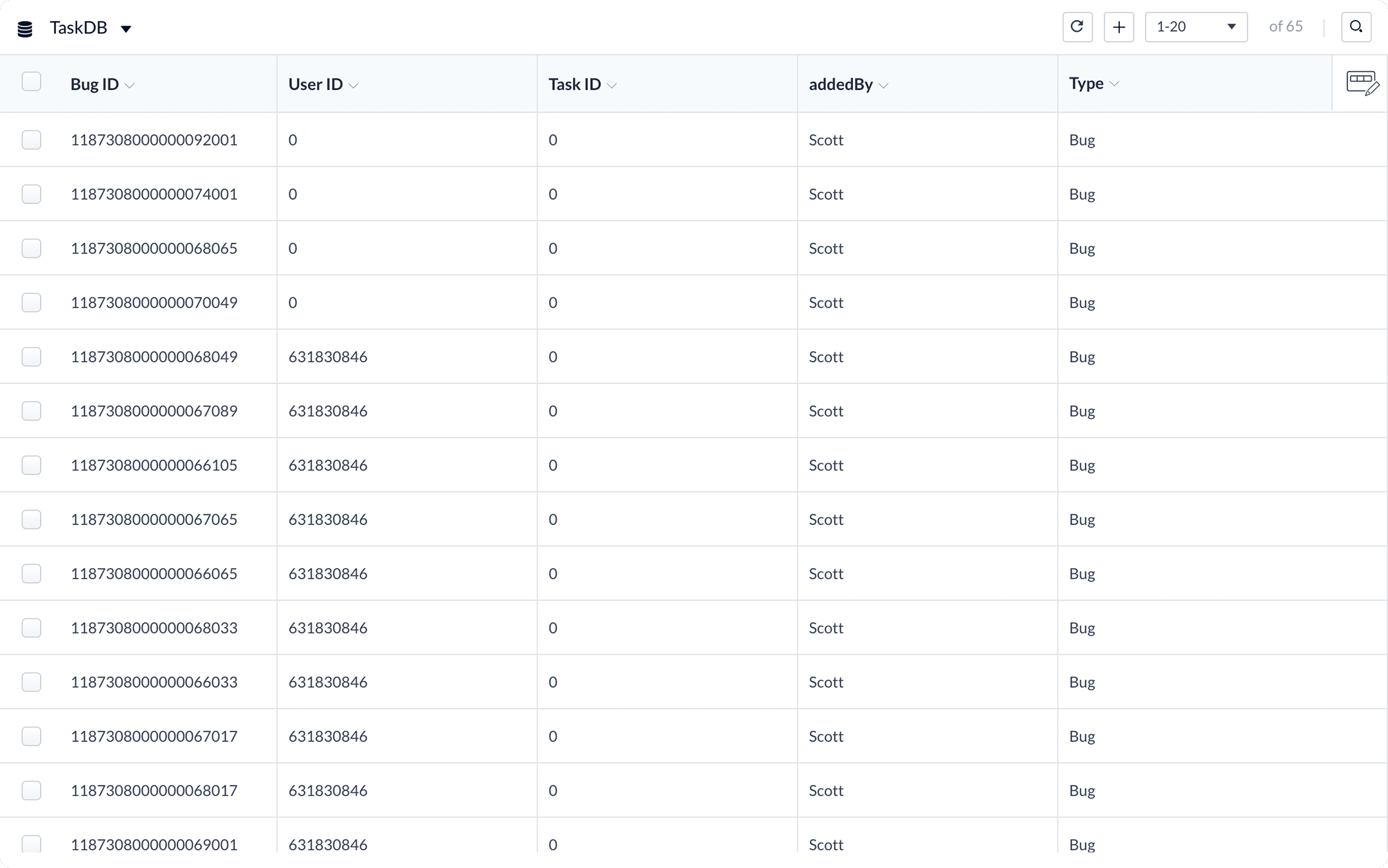Click Bug ID 1187308000000074001 cell
Viewport: 1388px width, 868px height.
[154, 195]
